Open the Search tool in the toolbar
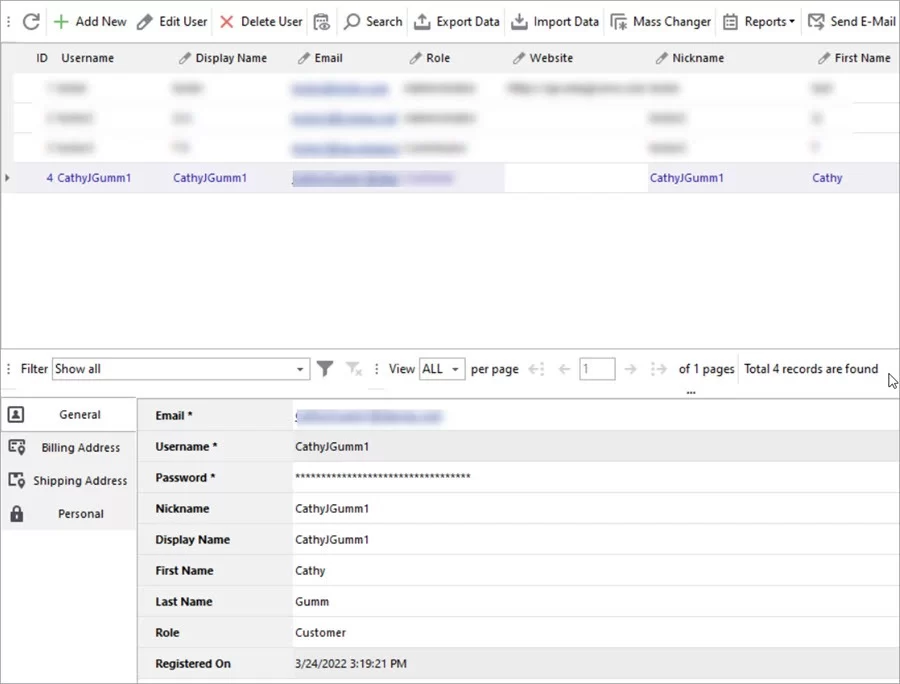Image resolution: width=900 pixels, height=684 pixels. [372, 21]
